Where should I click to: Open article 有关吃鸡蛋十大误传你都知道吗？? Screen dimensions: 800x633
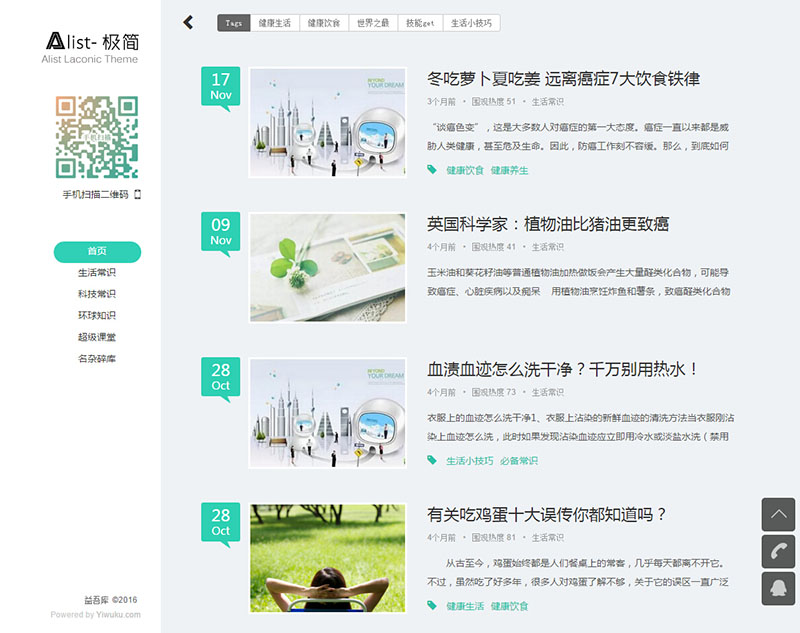point(547,515)
